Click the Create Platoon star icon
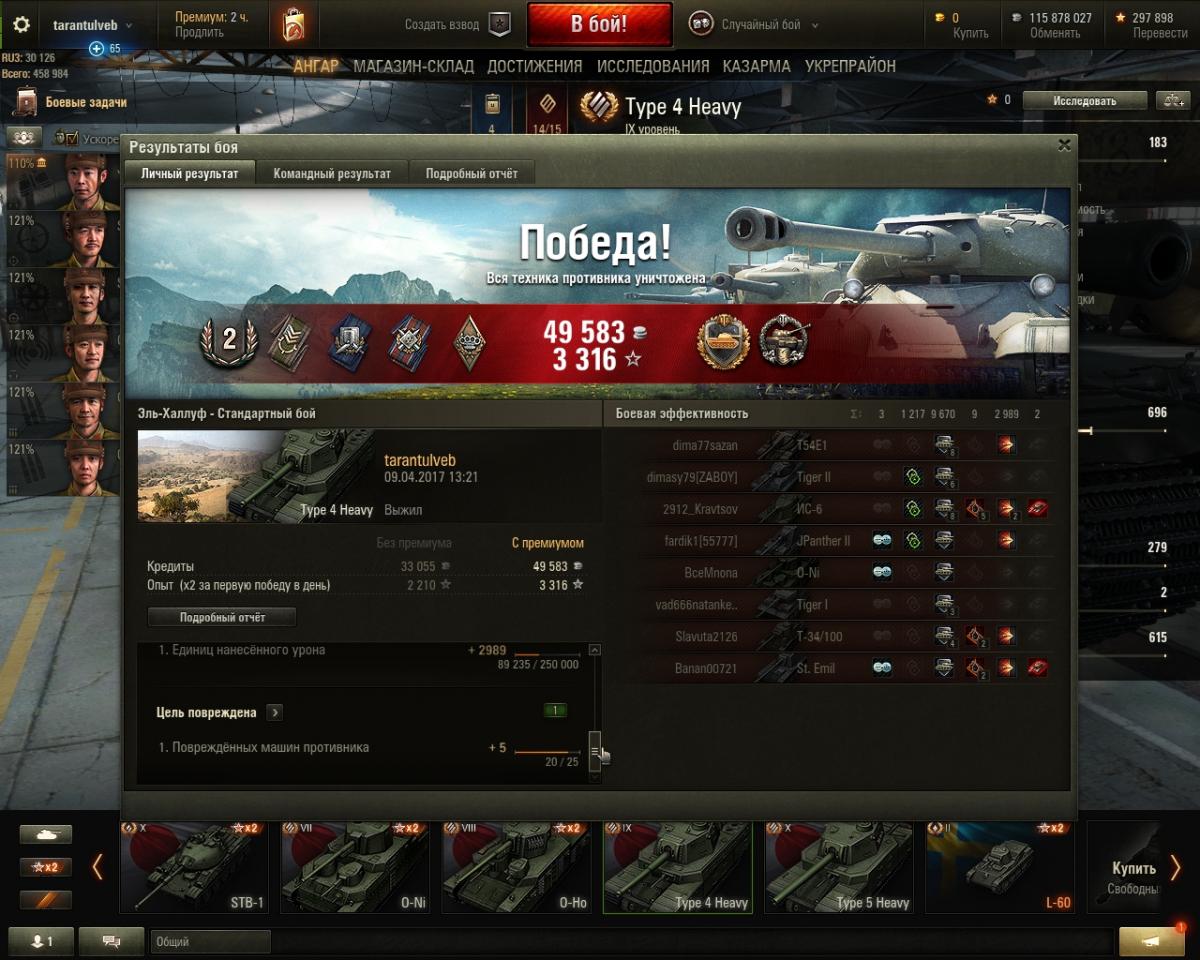Screen dimensions: 1200x960 pyautogui.click(x=499, y=25)
